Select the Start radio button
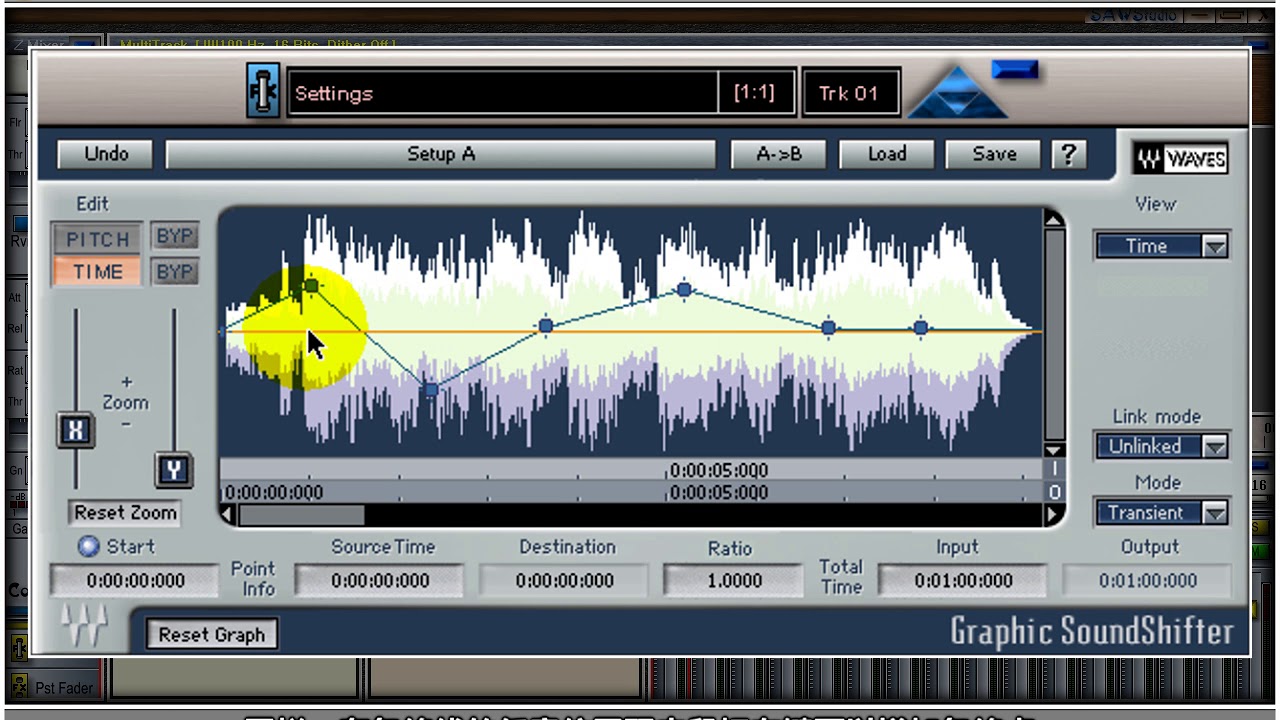The image size is (1280, 720). (x=89, y=547)
